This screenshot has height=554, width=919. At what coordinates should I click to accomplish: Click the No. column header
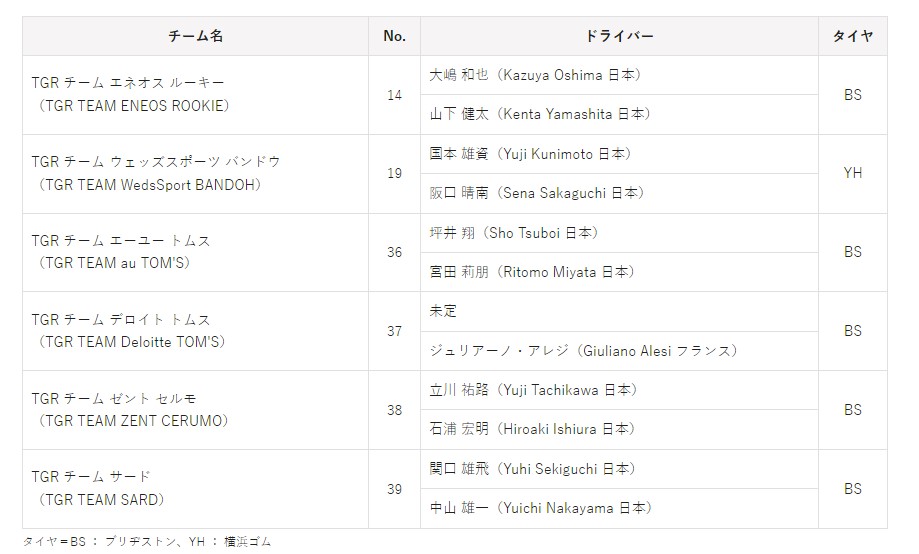point(394,36)
